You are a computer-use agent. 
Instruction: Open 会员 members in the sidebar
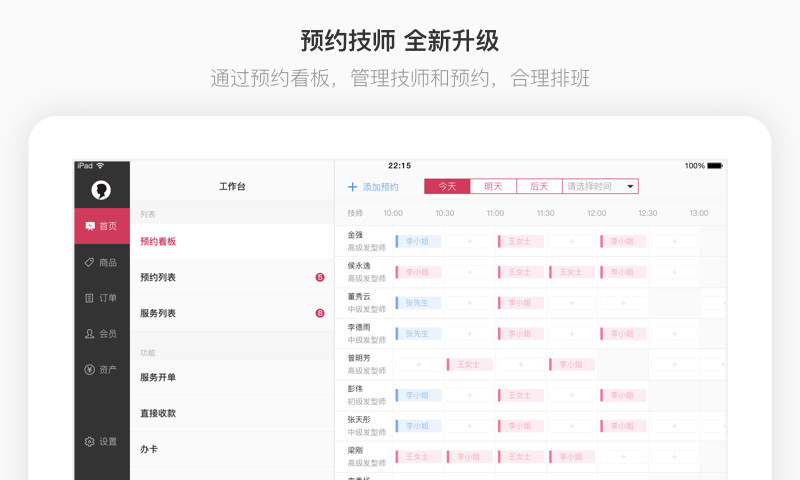pos(101,334)
